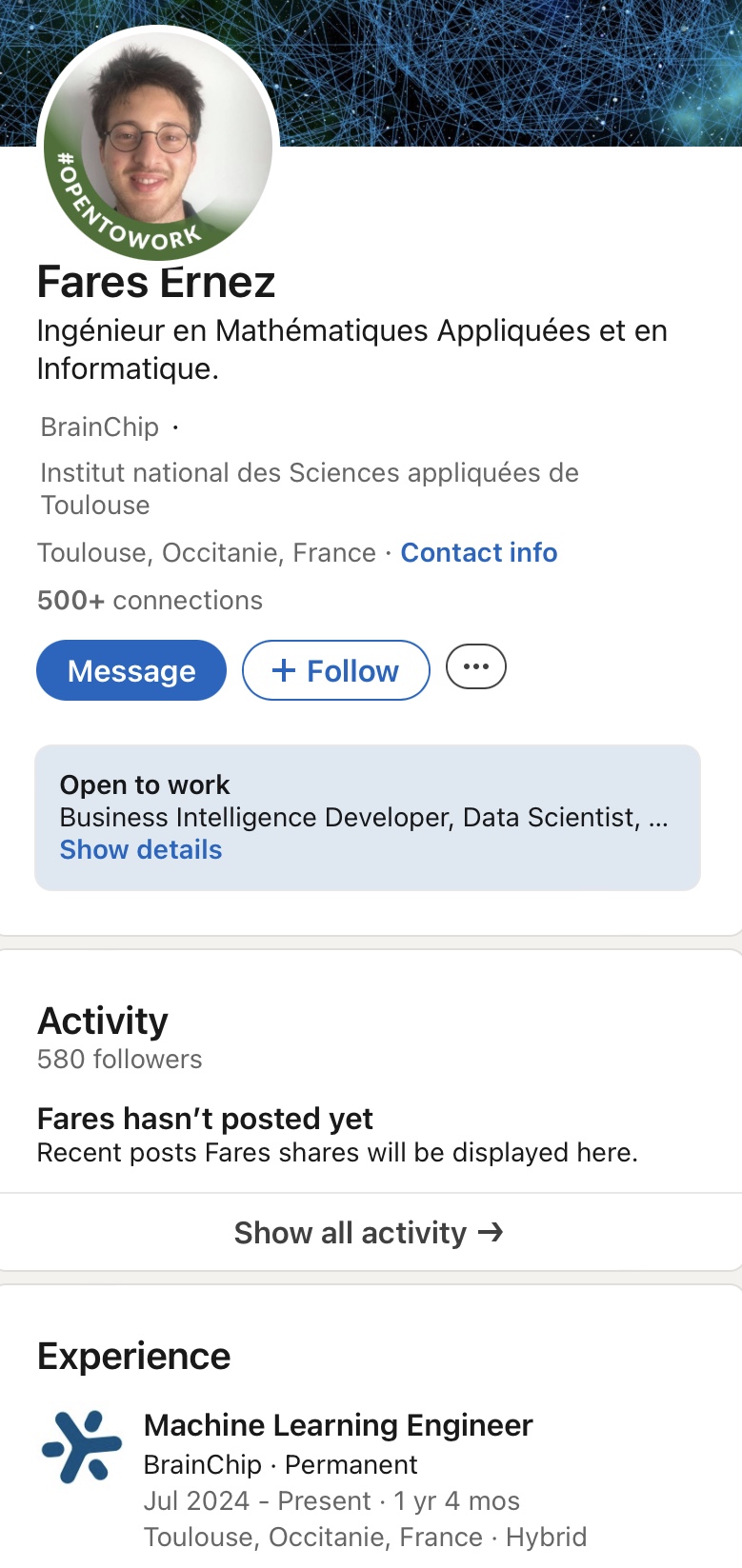Open BrainChip listed under the headline
The image size is (742, 1568).
(x=99, y=427)
